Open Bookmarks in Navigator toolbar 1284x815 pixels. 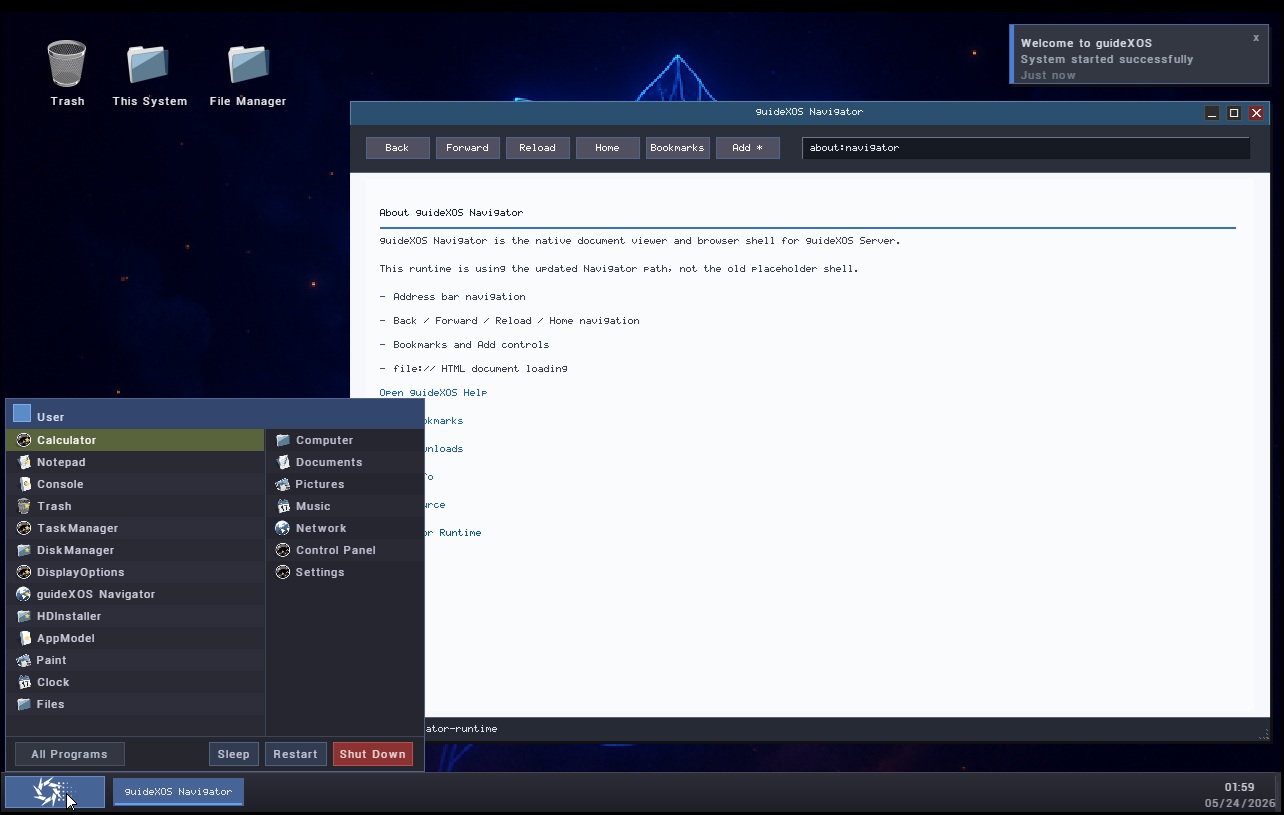tap(677, 148)
